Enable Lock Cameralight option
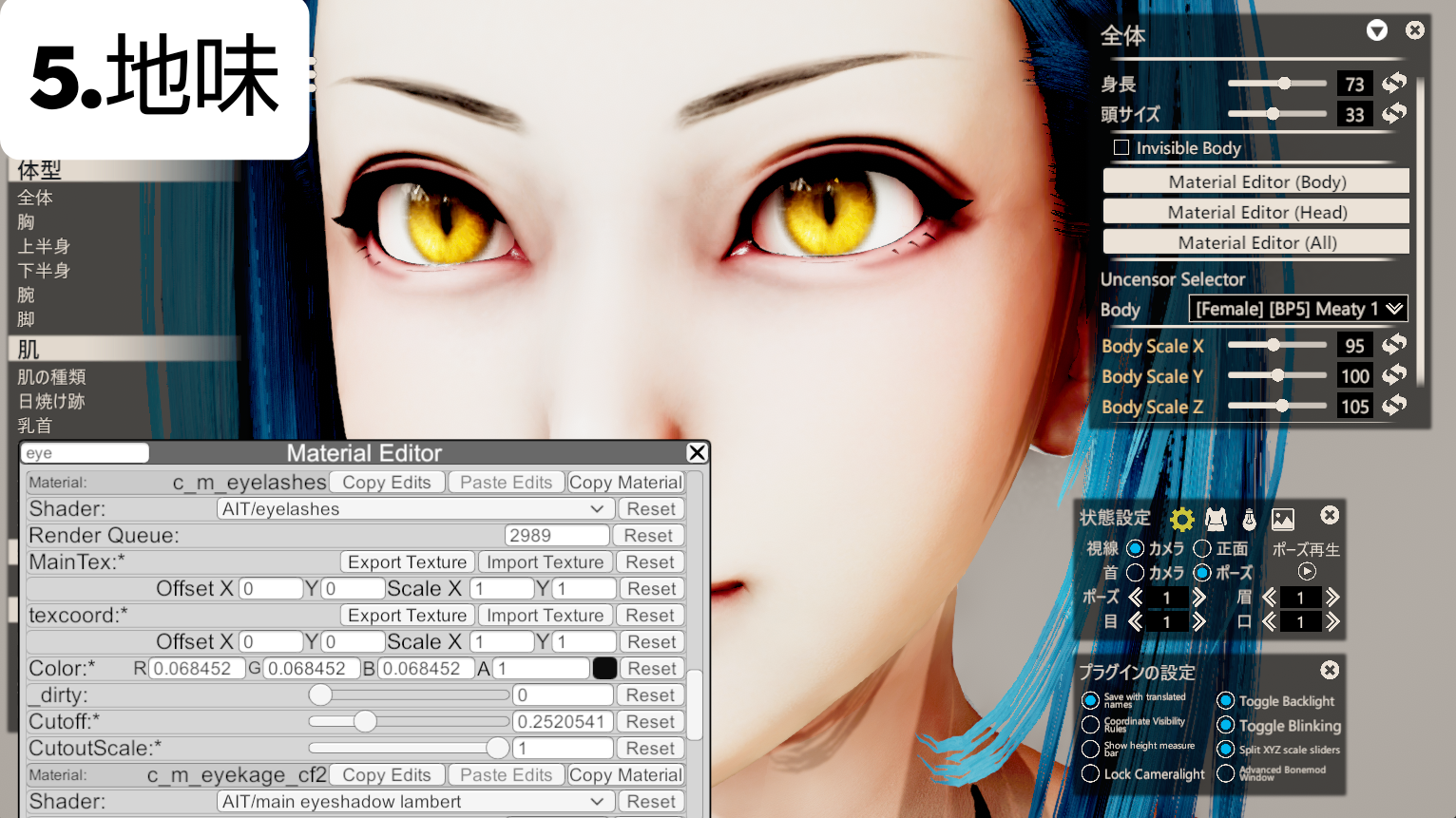This screenshot has height=818, width=1456. pyautogui.click(x=1090, y=774)
